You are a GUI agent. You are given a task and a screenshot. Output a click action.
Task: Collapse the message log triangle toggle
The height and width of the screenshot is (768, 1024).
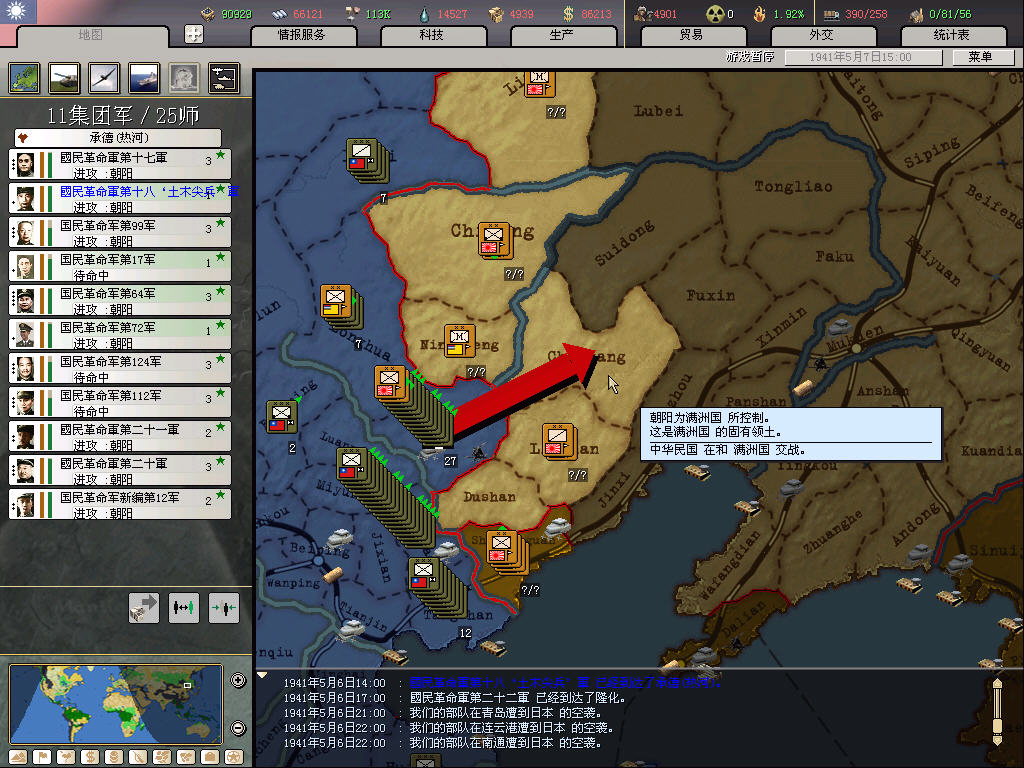[262, 675]
